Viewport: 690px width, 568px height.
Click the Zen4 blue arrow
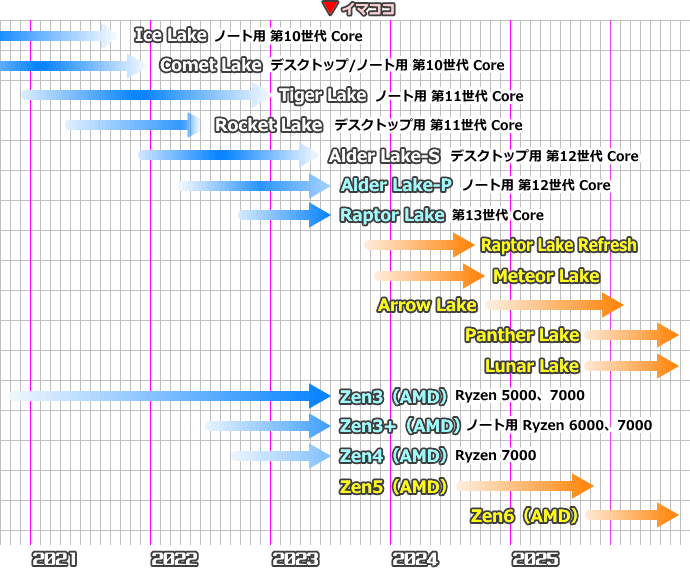tap(281, 456)
